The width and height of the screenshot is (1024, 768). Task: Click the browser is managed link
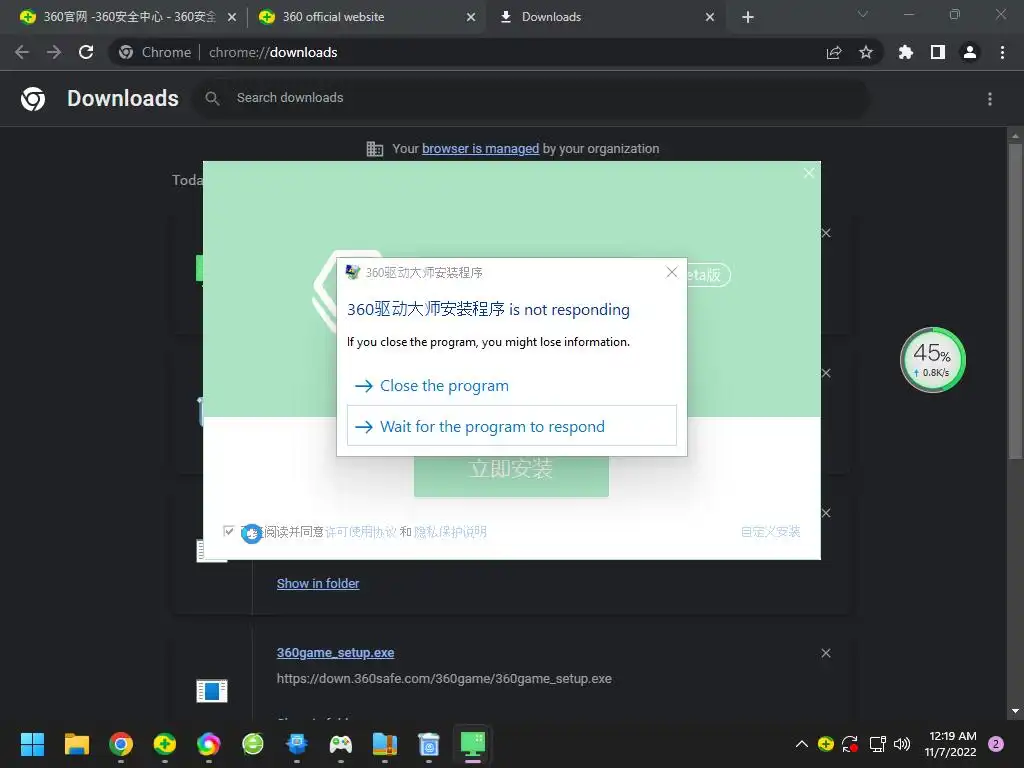coord(480,149)
